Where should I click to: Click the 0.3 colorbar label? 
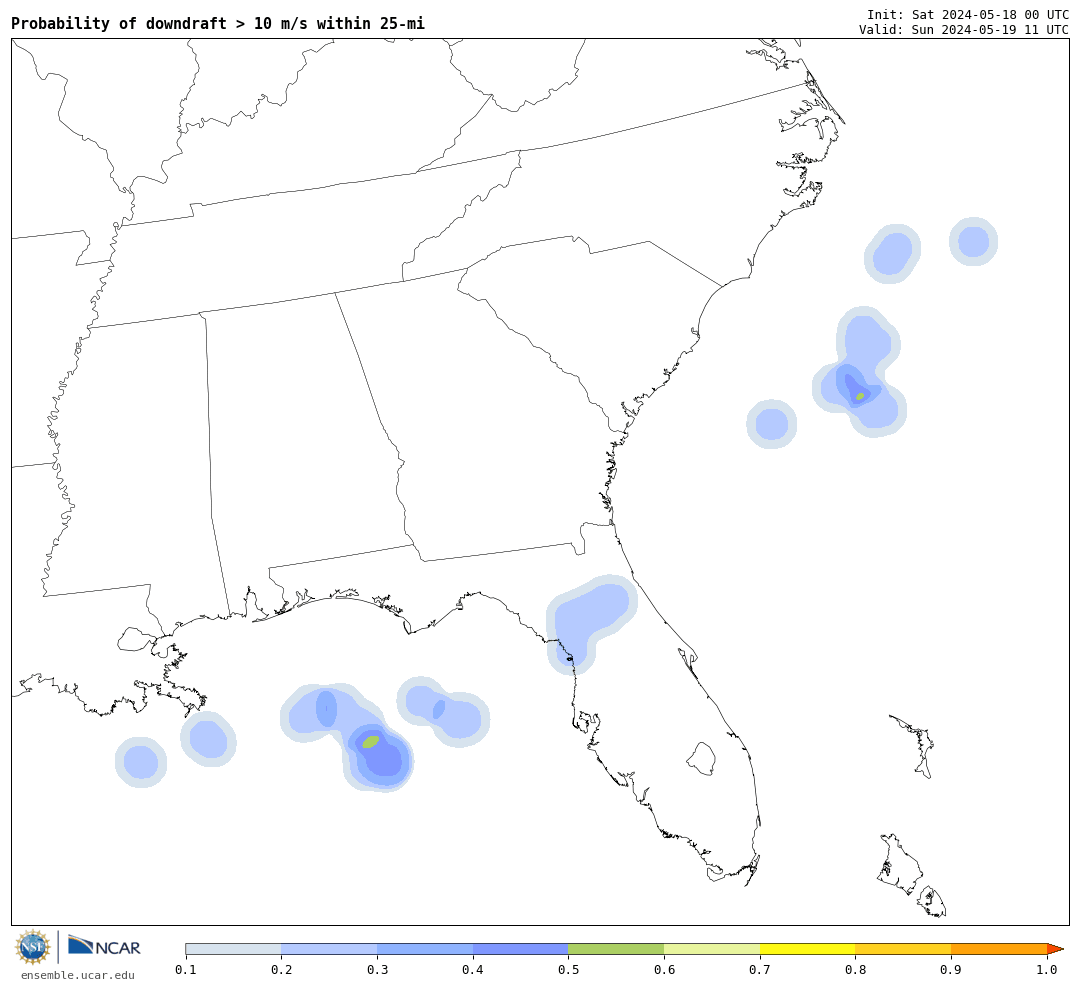[377, 970]
